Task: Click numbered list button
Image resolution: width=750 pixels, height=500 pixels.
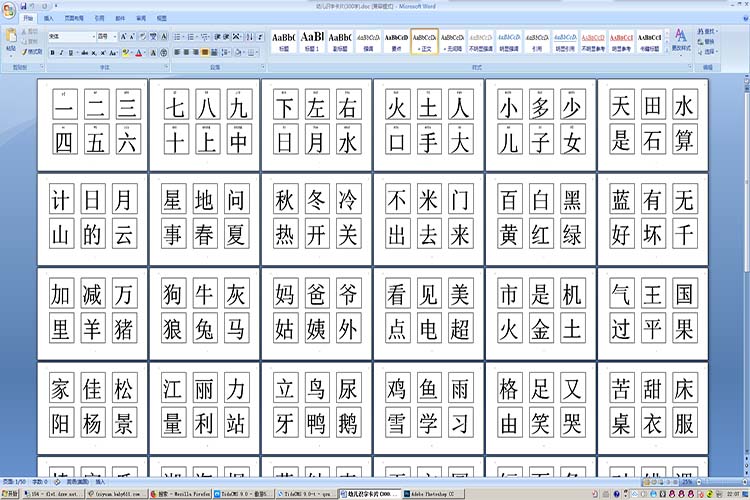Action: click(x=191, y=36)
